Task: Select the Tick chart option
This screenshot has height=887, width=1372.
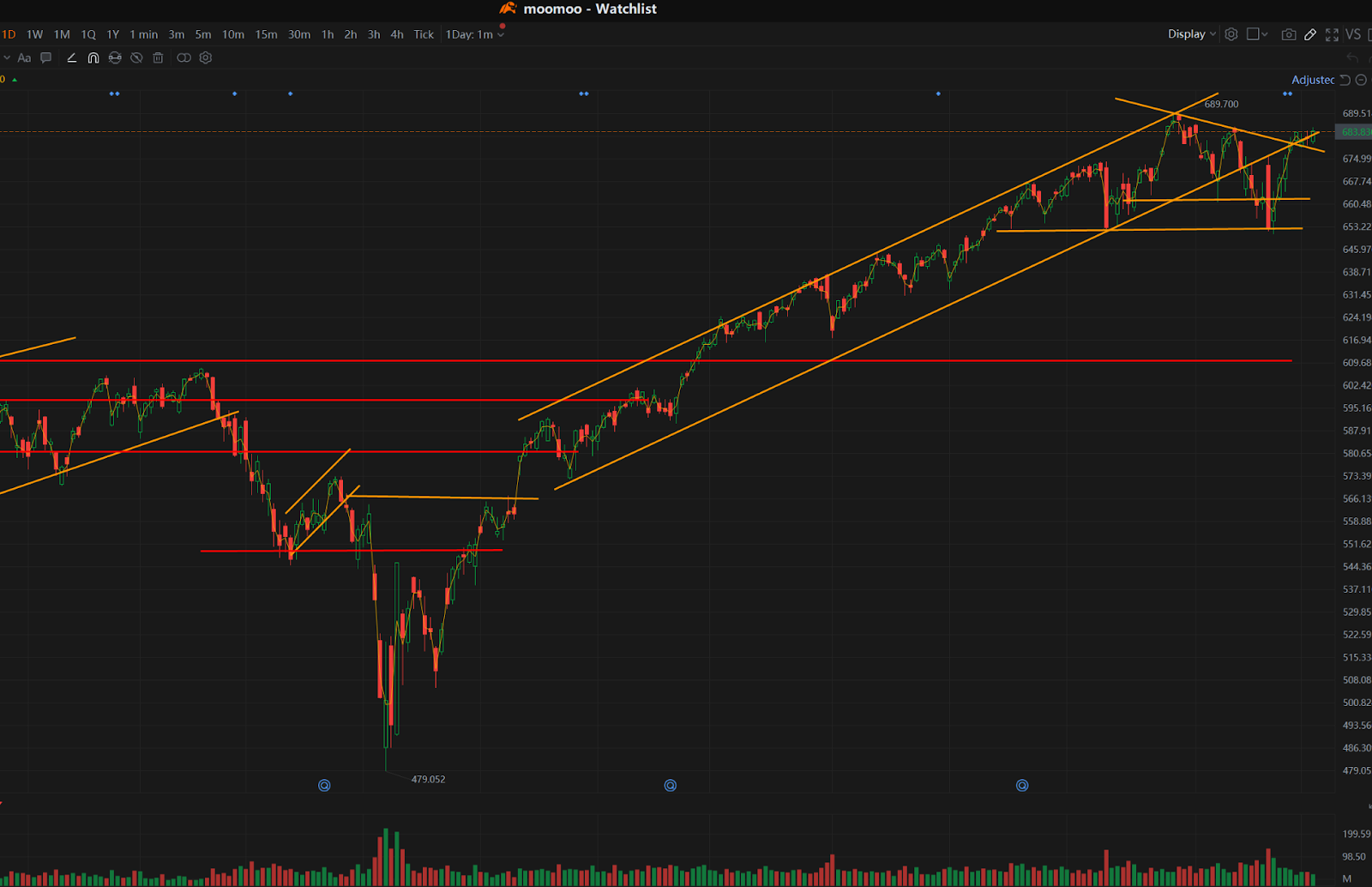Action: [424, 34]
